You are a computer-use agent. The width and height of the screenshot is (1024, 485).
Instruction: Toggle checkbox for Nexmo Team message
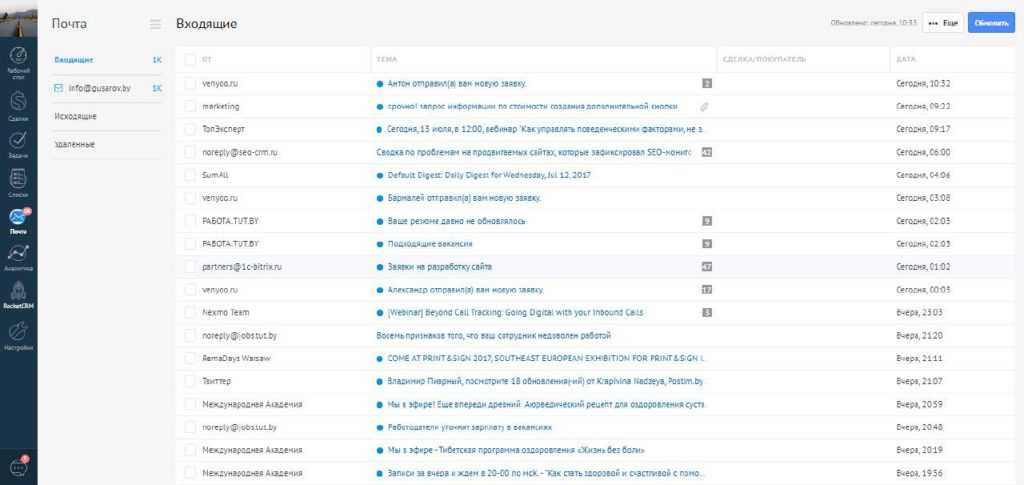coord(190,313)
